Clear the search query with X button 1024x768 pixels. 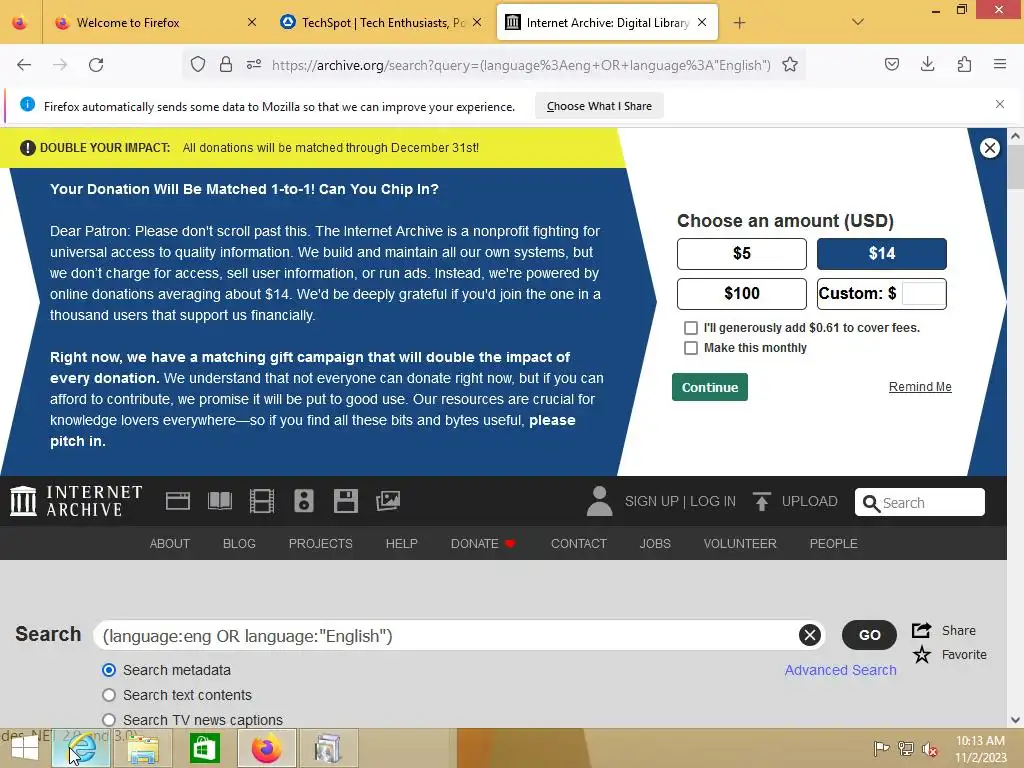point(810,635)
